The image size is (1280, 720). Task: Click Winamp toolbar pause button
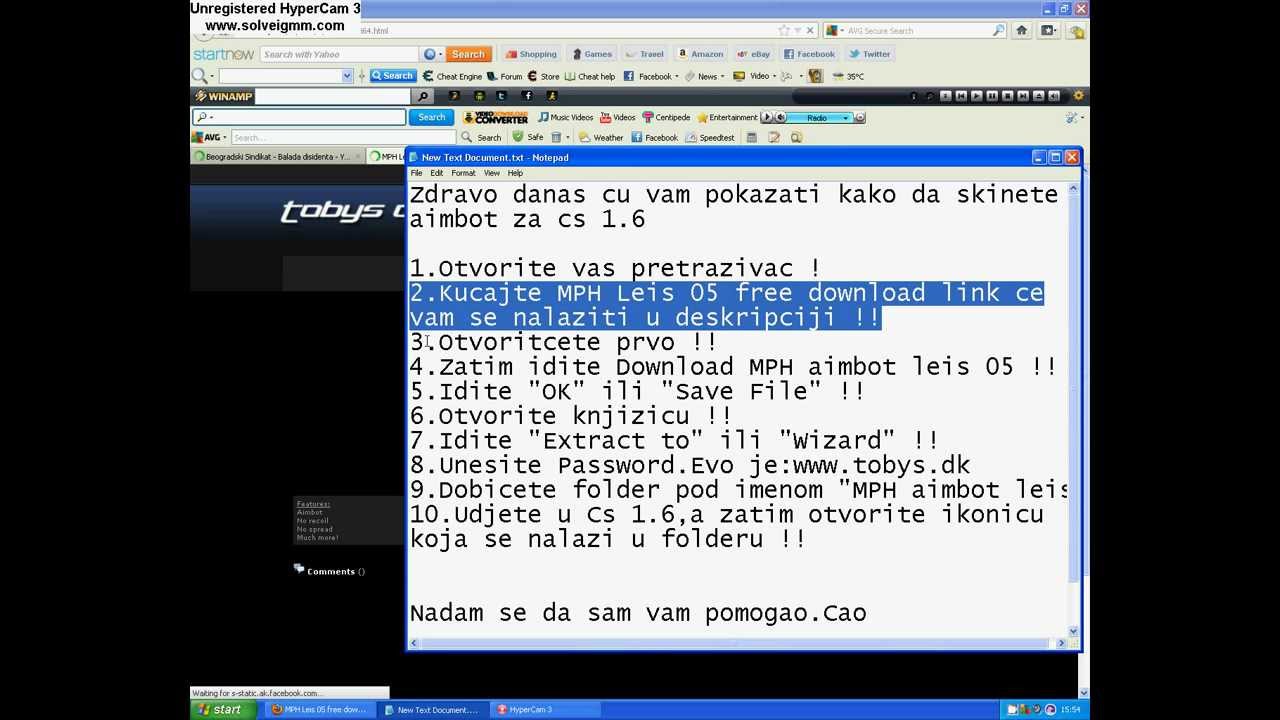[992, 96]
